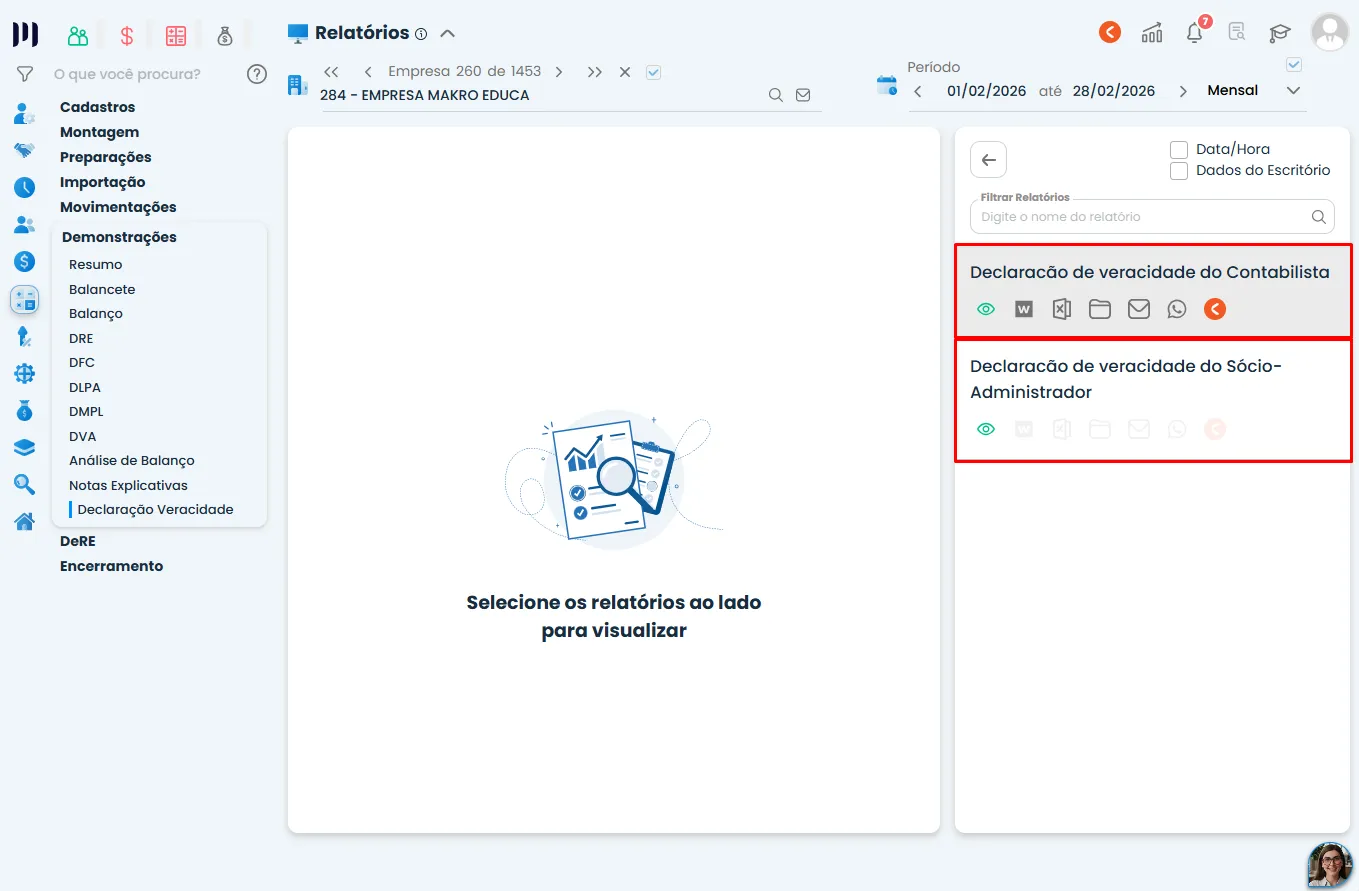Screen dimensions: 1359x891
Task: Click the magnifier sidebar icon
Action: click(25, 485)
